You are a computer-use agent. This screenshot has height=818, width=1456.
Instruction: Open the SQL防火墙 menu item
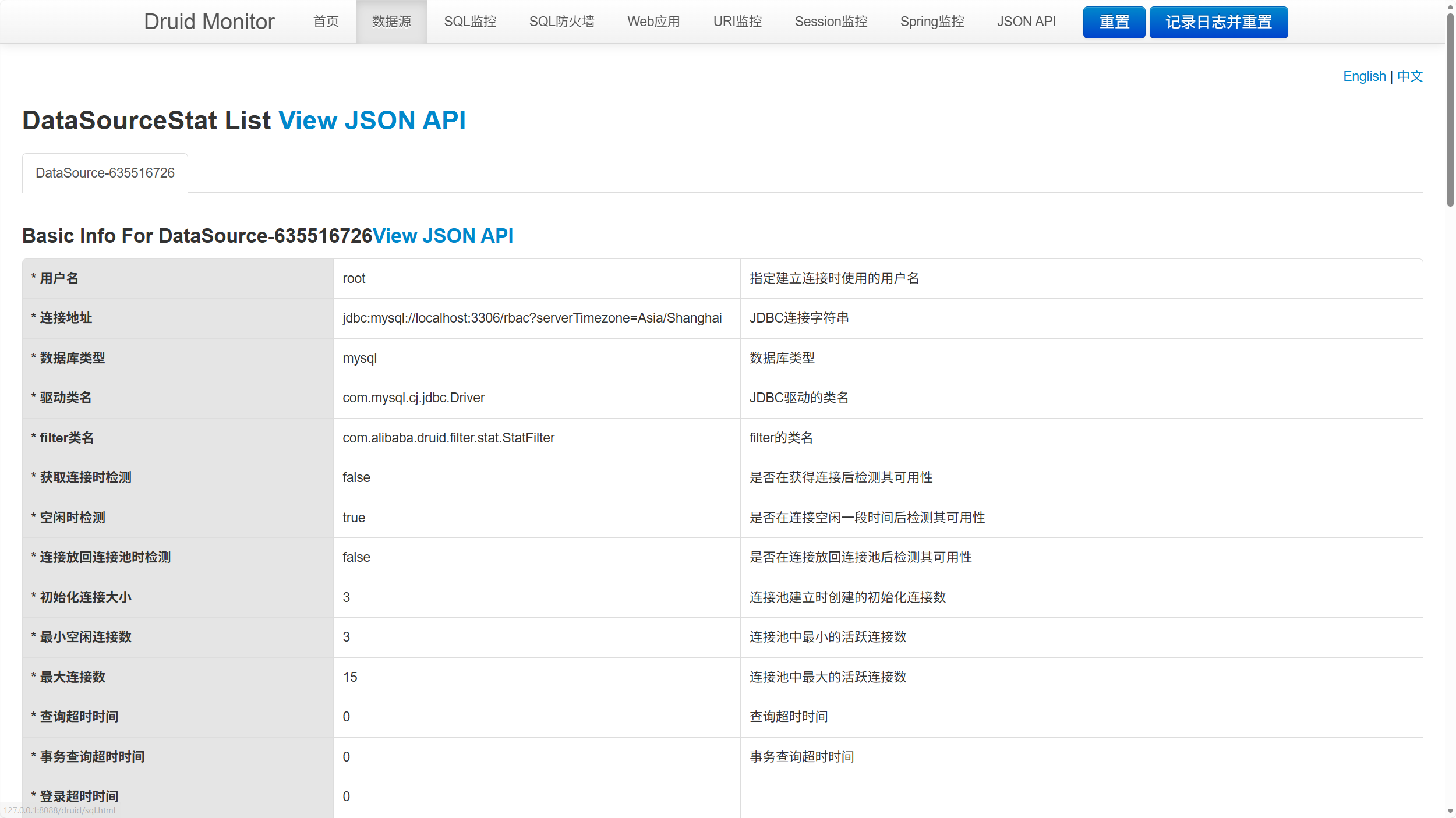pyautogui.click(x=561, y=22)
